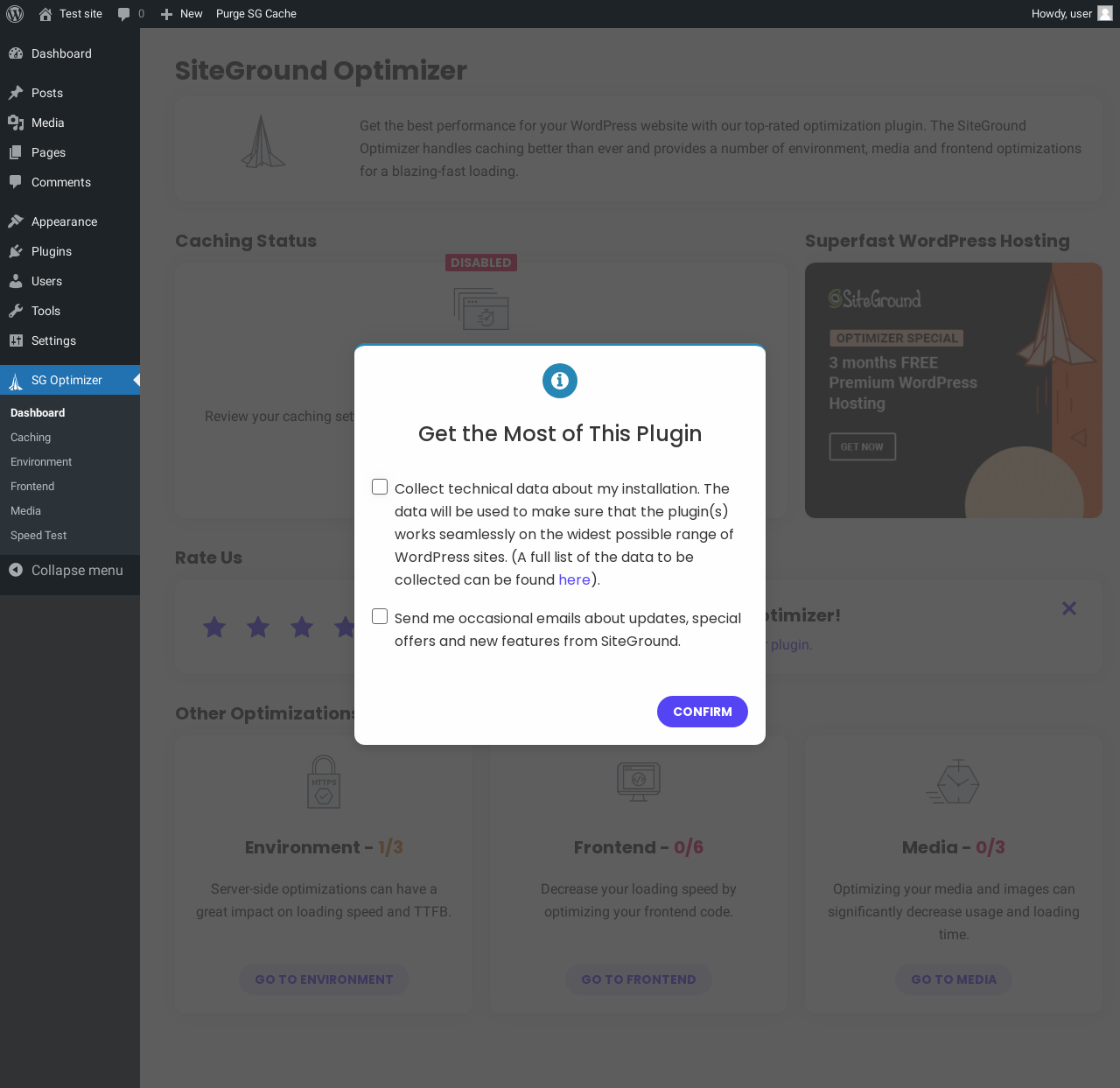Click the third rating star
This screenshot has height=1088, width=1120.
pyautogui.click(x=302, y=627)
